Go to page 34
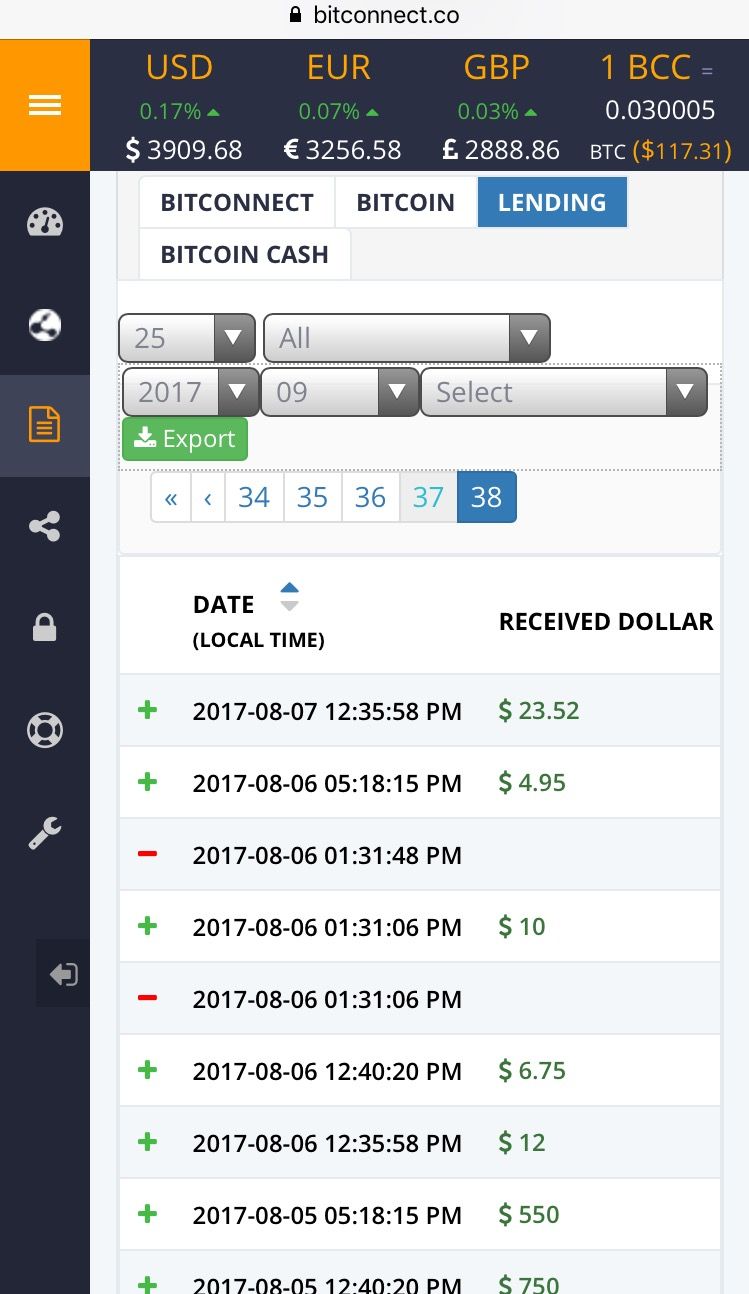Viewport: 749px width, 1294px height. pyautogui.click(x=254, y=497)
